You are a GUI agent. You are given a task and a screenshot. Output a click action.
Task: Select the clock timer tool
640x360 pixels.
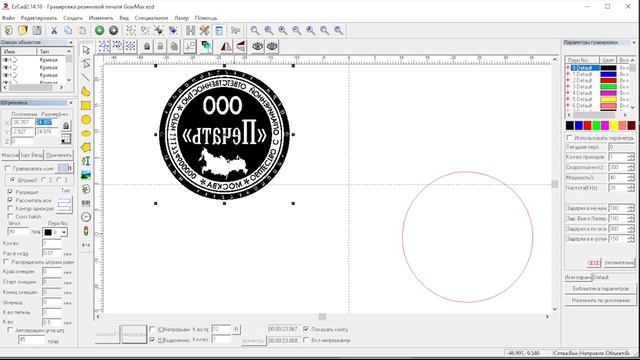(86, 217)
